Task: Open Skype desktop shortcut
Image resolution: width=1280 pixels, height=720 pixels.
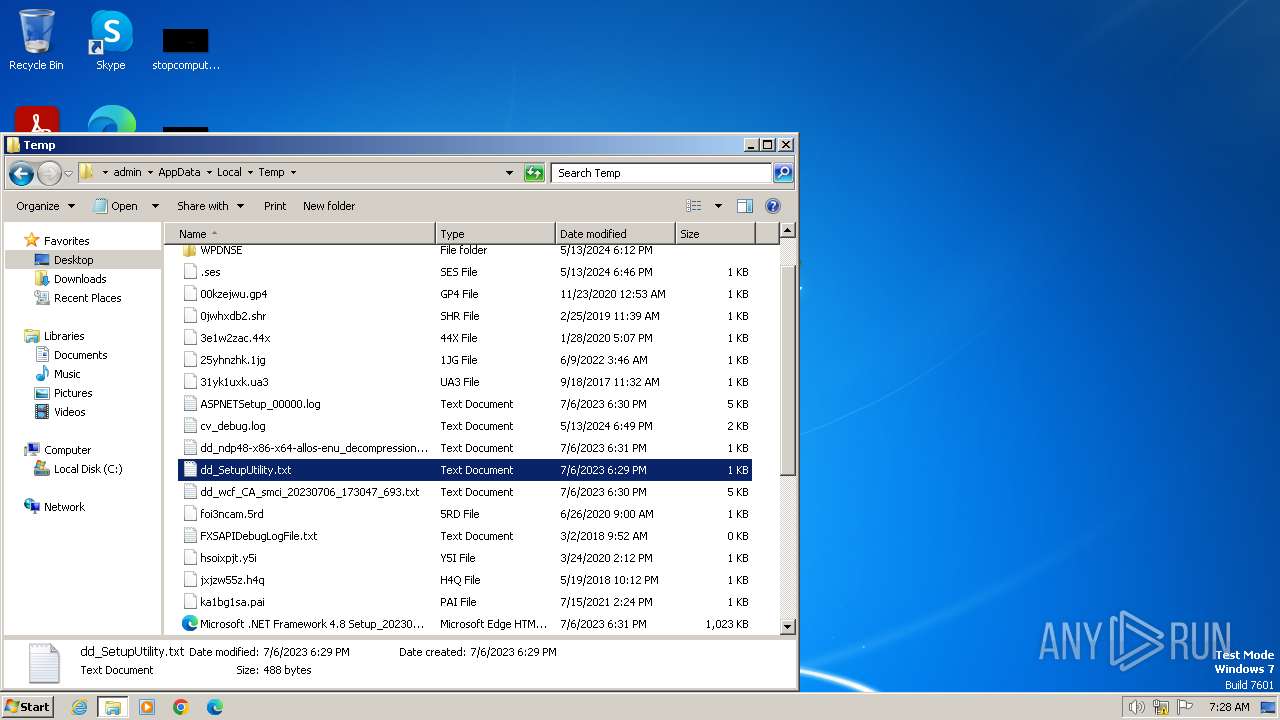Action: (111, 40)
